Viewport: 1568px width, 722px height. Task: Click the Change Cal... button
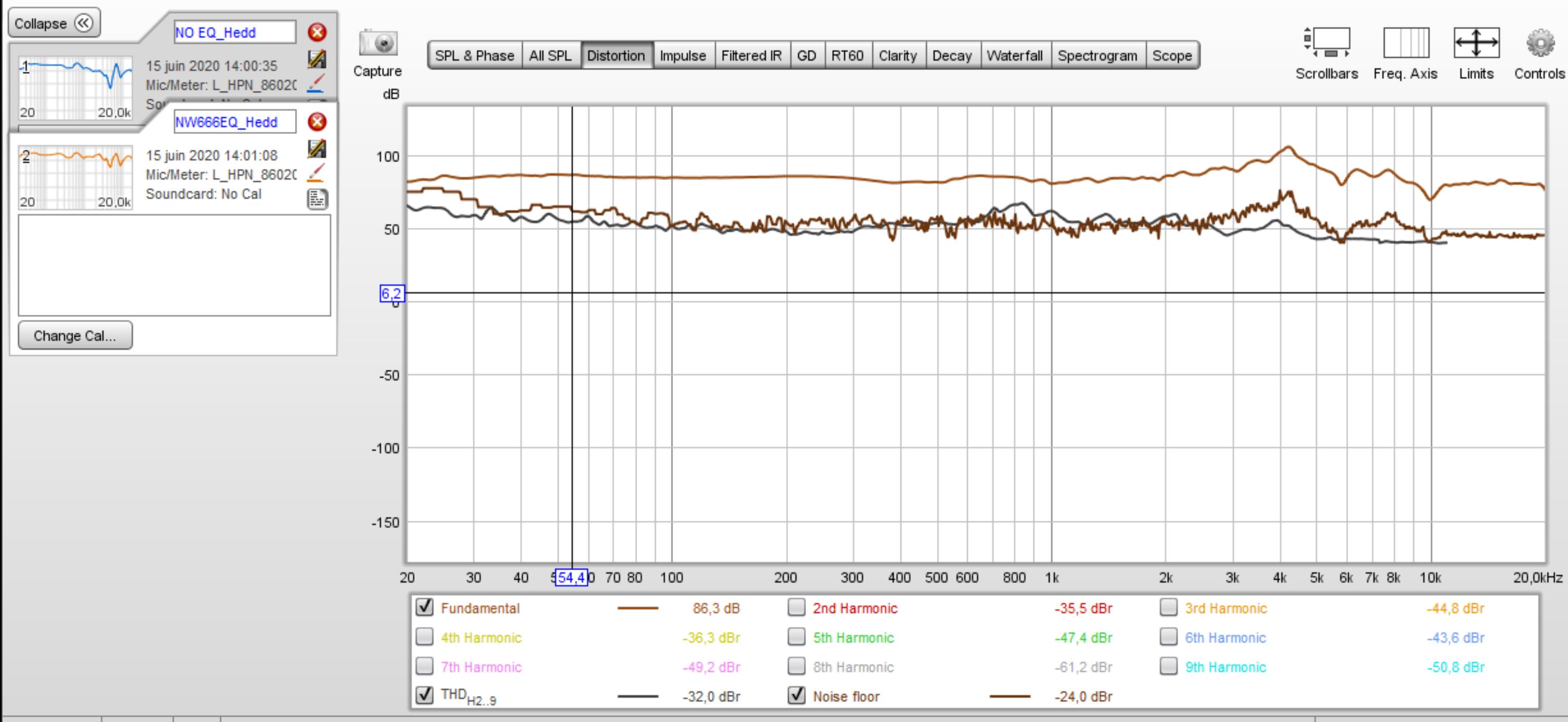click(75, 336)
